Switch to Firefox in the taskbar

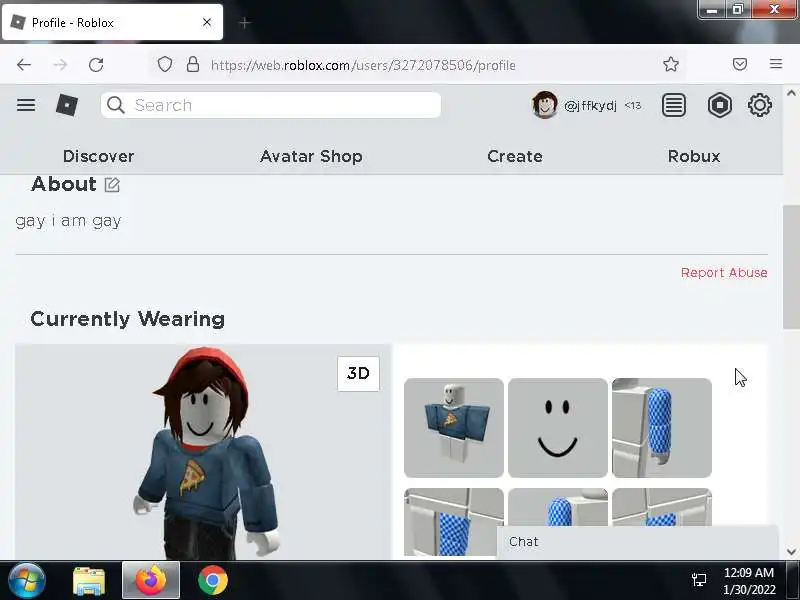point(151,580)
